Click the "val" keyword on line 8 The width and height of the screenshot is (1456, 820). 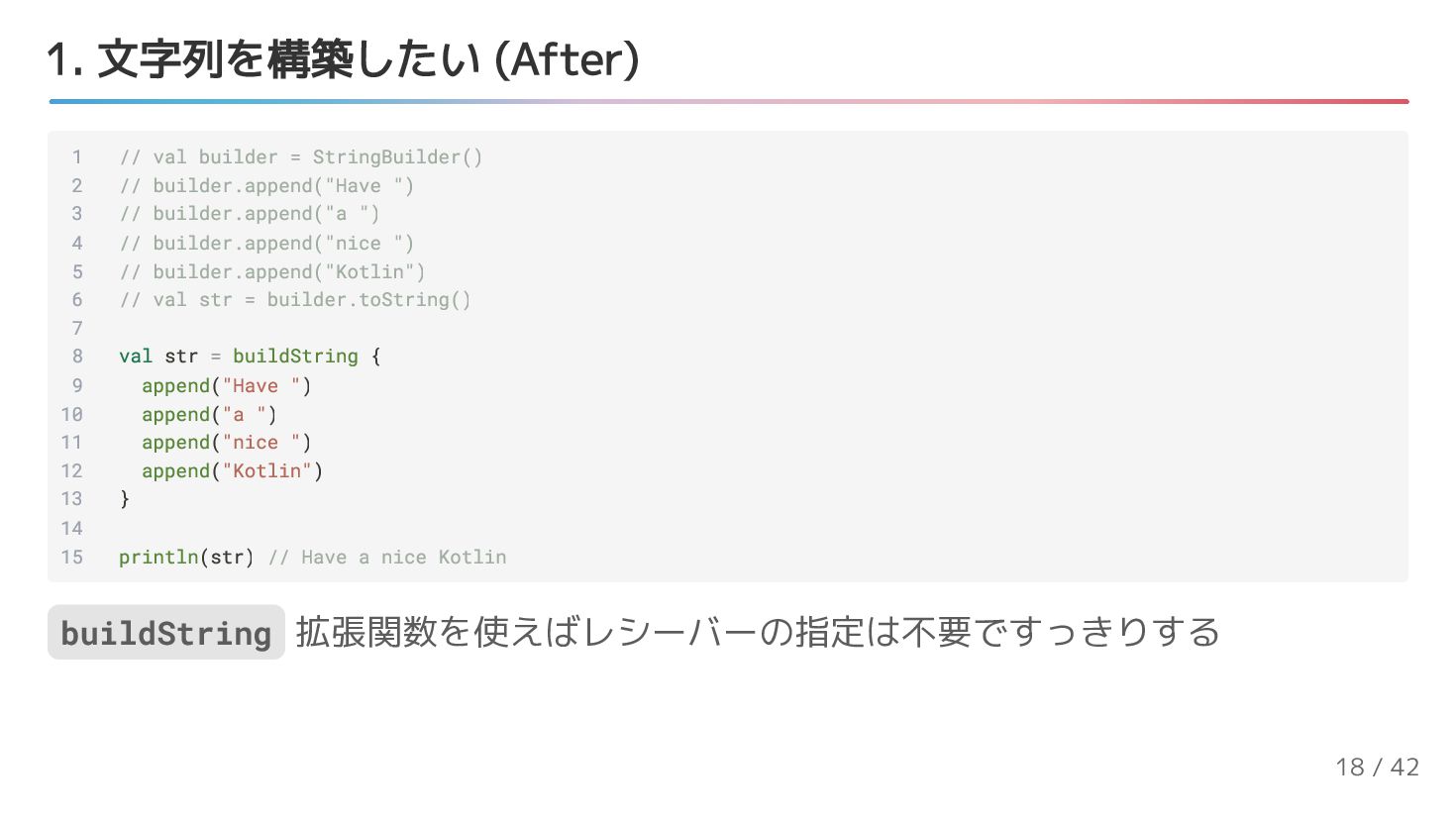click(x=136, y=357)
